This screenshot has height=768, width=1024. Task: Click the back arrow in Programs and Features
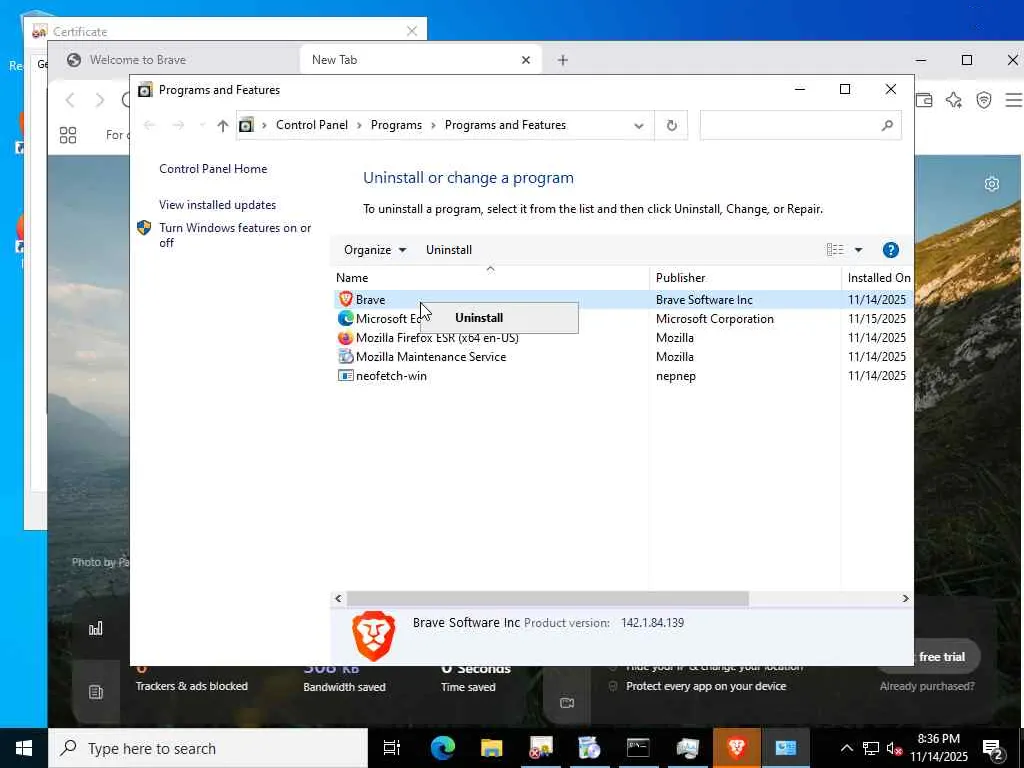tap(149, 125)
